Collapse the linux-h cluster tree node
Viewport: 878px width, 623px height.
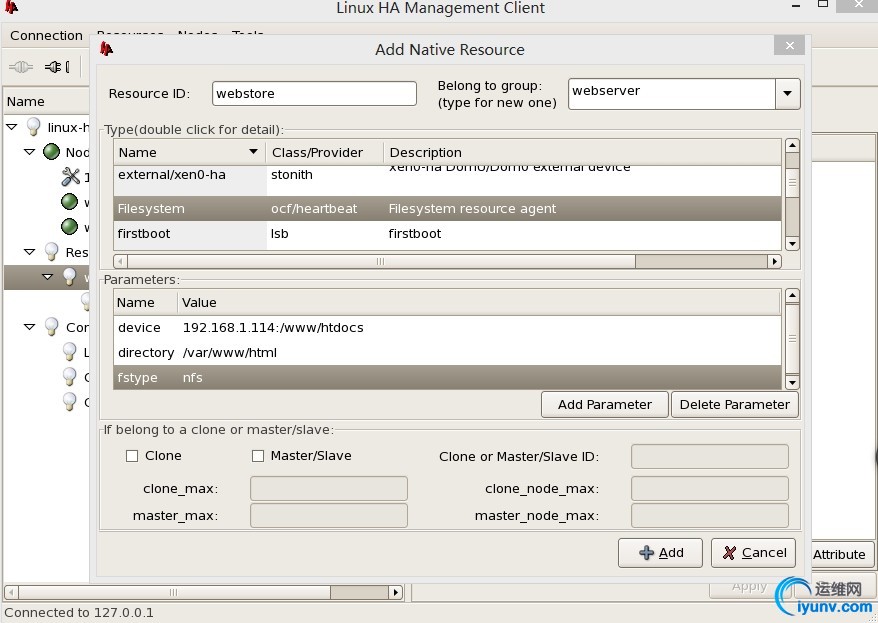[x=12, y=127]
